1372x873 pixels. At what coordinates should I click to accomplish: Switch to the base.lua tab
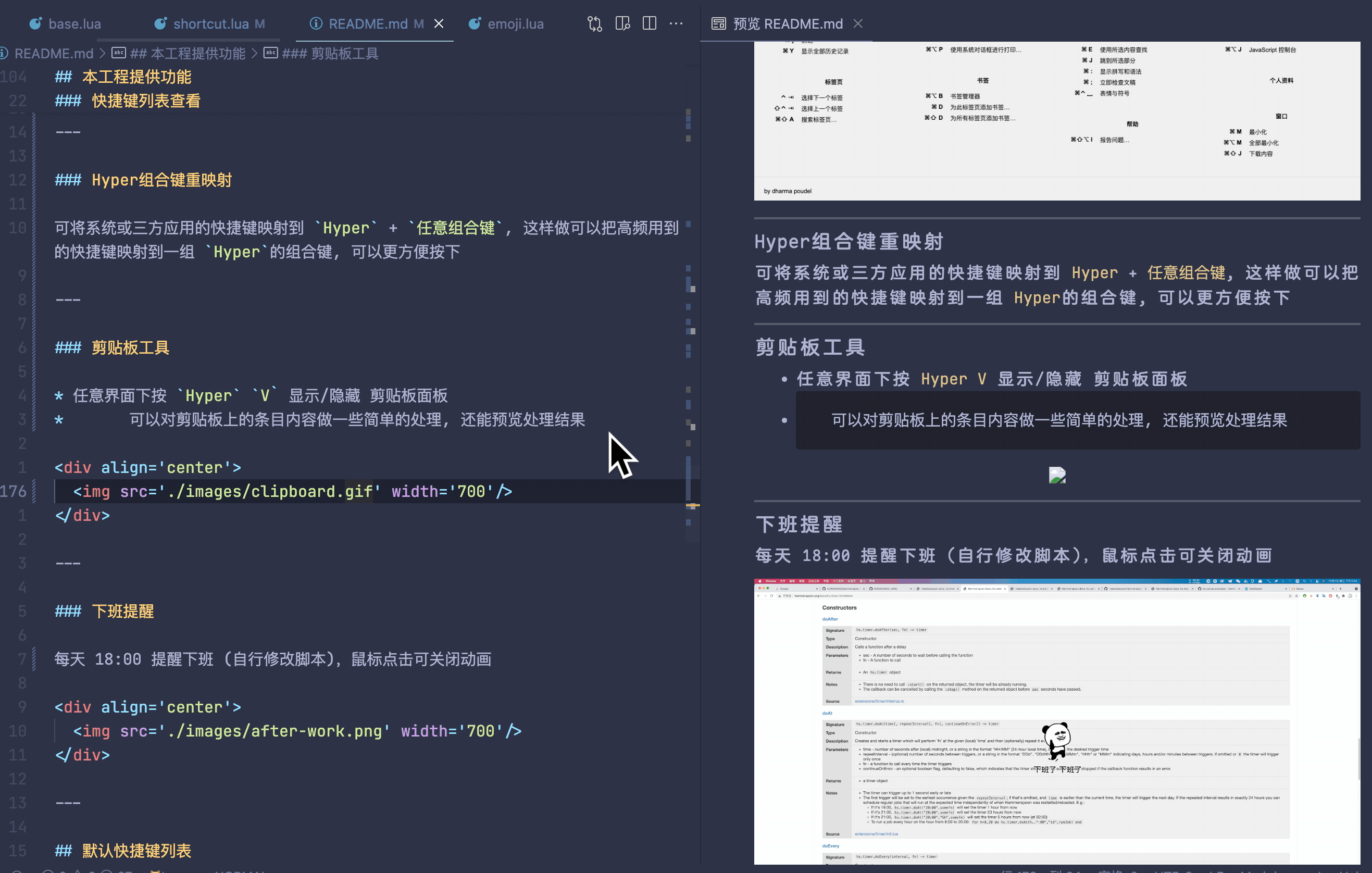pos(74,24)
